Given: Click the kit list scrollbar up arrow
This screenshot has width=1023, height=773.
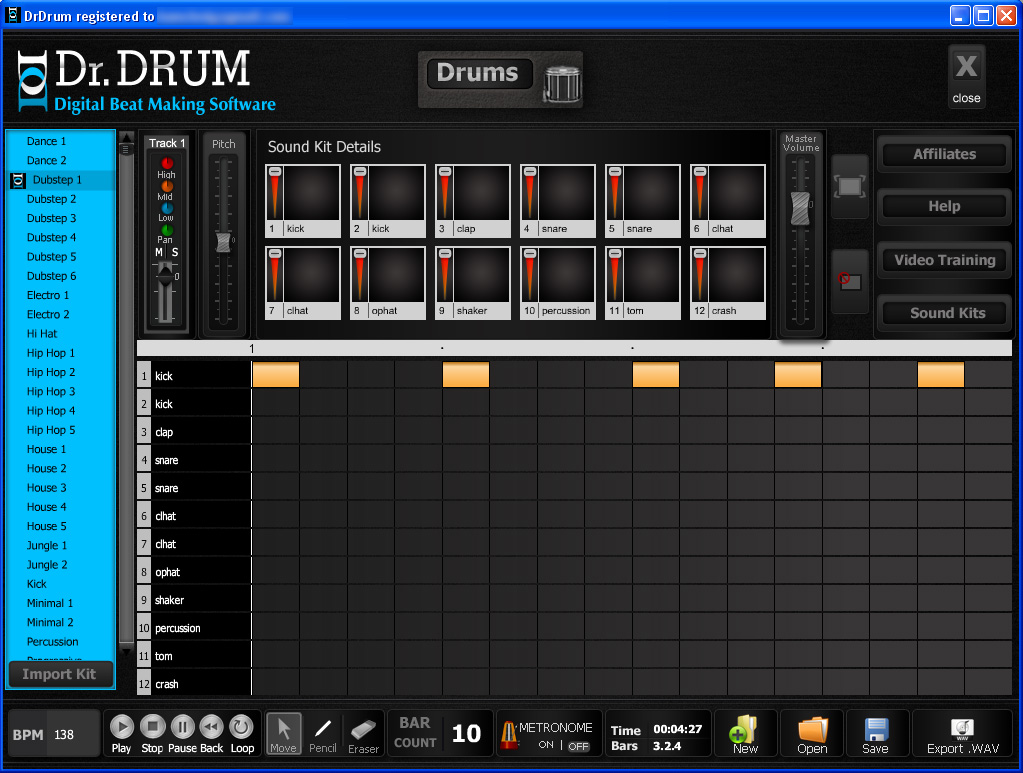Looking at the screenshot, I should point(127,137).
